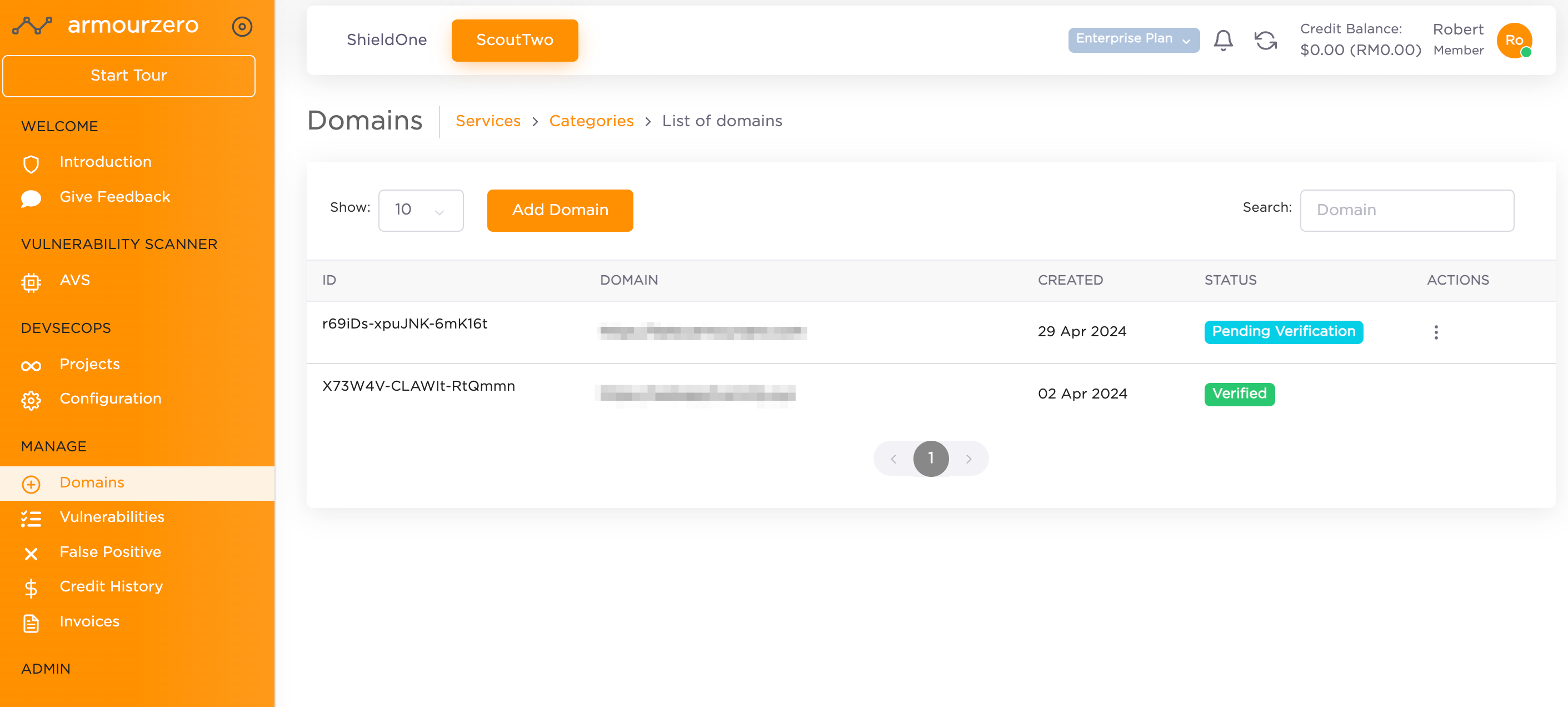This screenshot has width=1568, height=707.
Task: Switch to ShieldOne tab
Action: coord(387,40)
